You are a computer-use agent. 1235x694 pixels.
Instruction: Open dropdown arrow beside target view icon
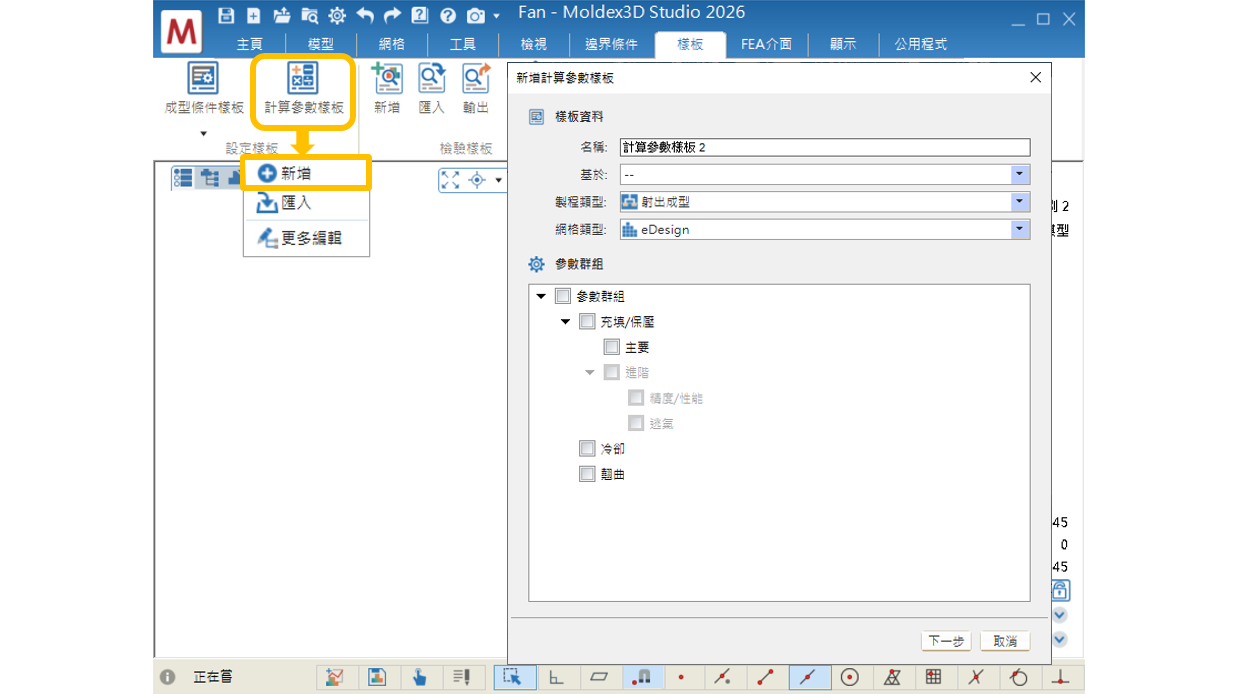(x=498, y=181)
